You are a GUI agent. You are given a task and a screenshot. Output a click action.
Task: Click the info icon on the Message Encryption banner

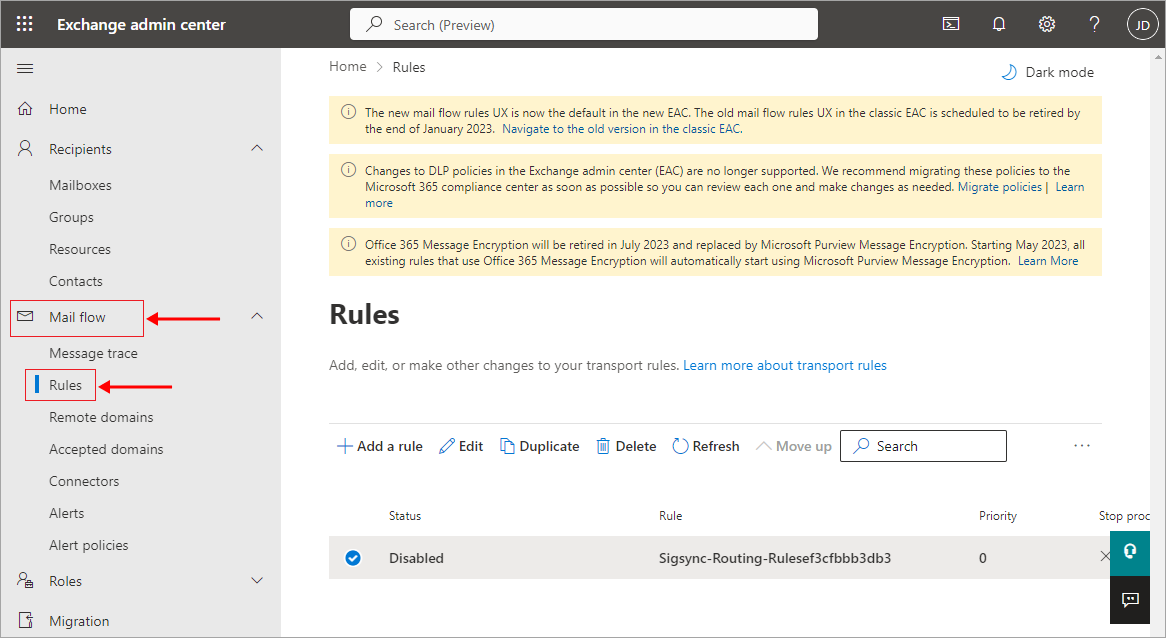[348, 243]
